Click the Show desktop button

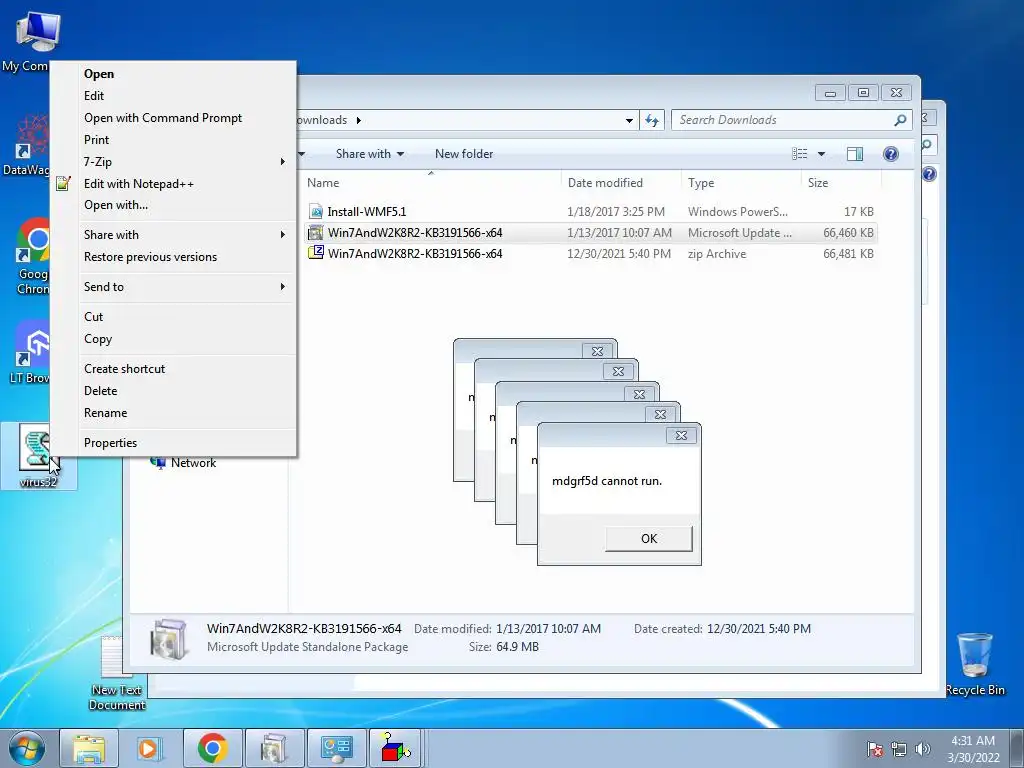[1017, 748]
